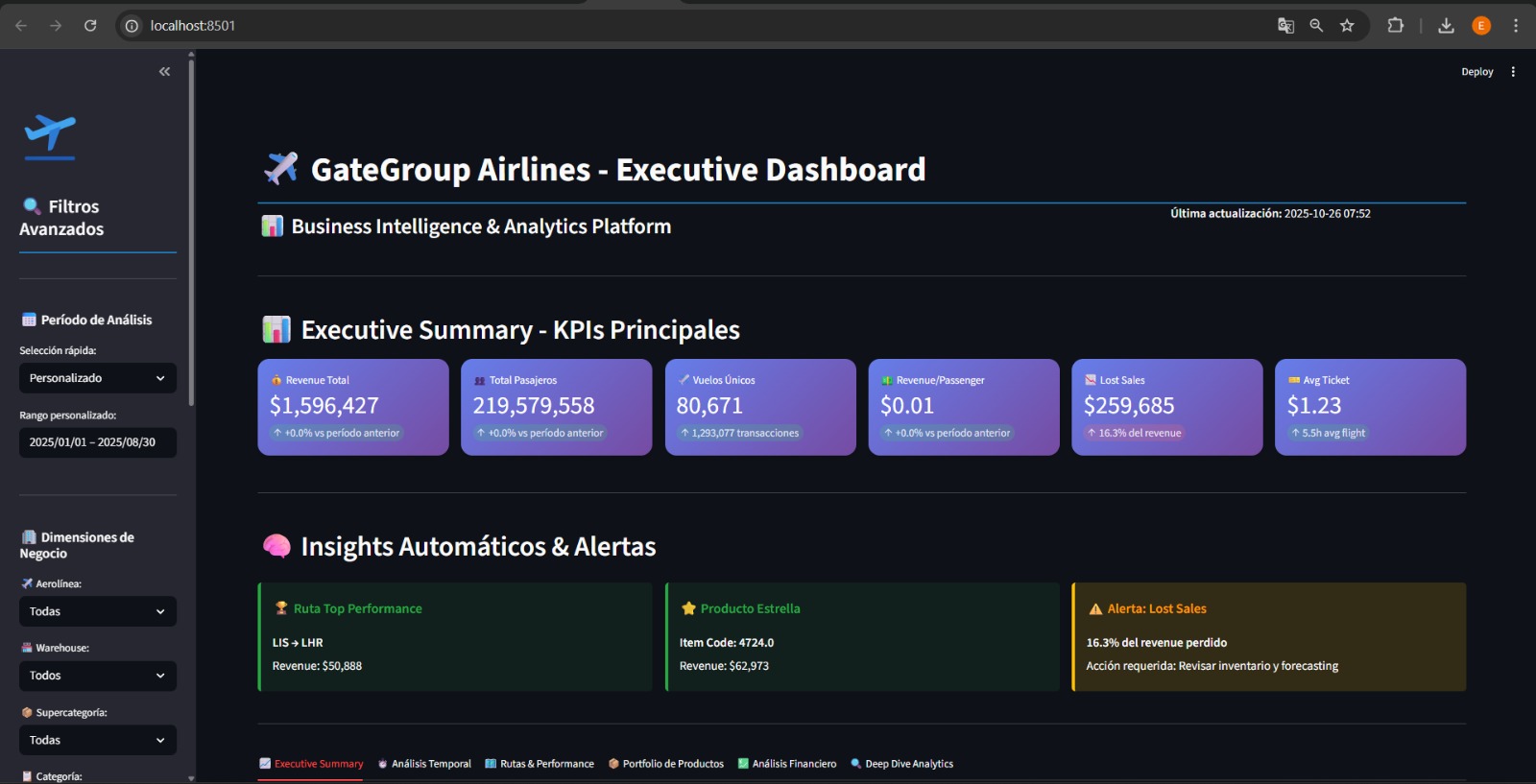Click the LIS → LHR route text
The image size is (1536, 784).
coord(298,643)
